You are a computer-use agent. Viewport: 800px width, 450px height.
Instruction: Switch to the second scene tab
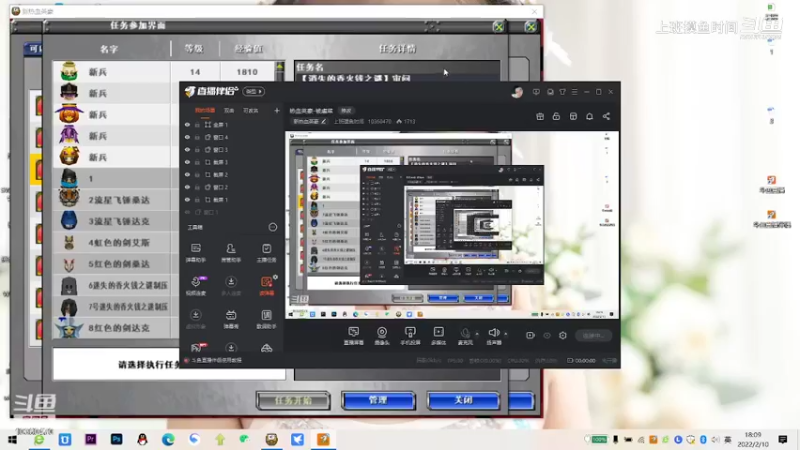click(x=229, y=110)
